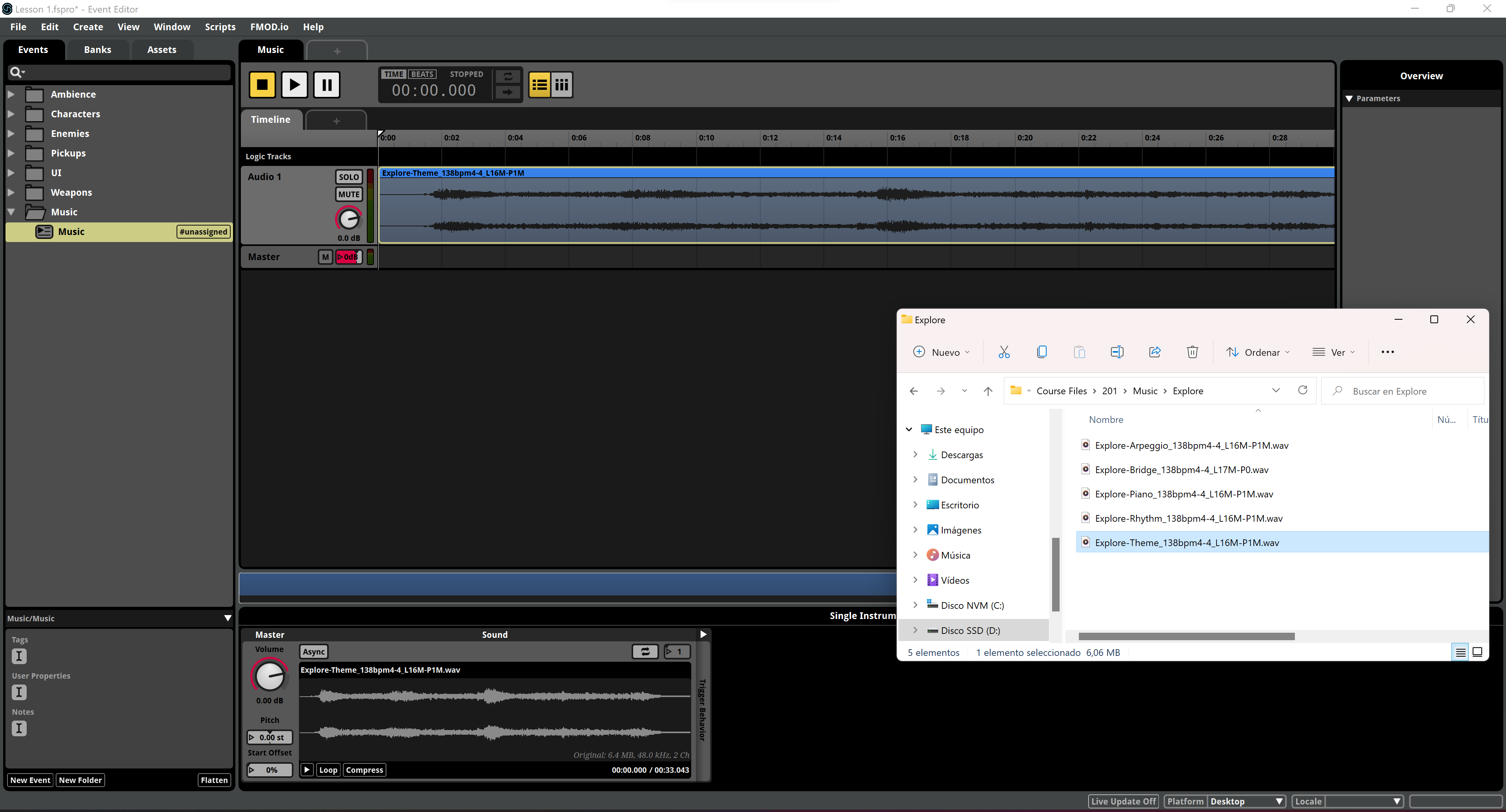Click the New Folder button
1506x812 pixels.
(x=80, y=780)
